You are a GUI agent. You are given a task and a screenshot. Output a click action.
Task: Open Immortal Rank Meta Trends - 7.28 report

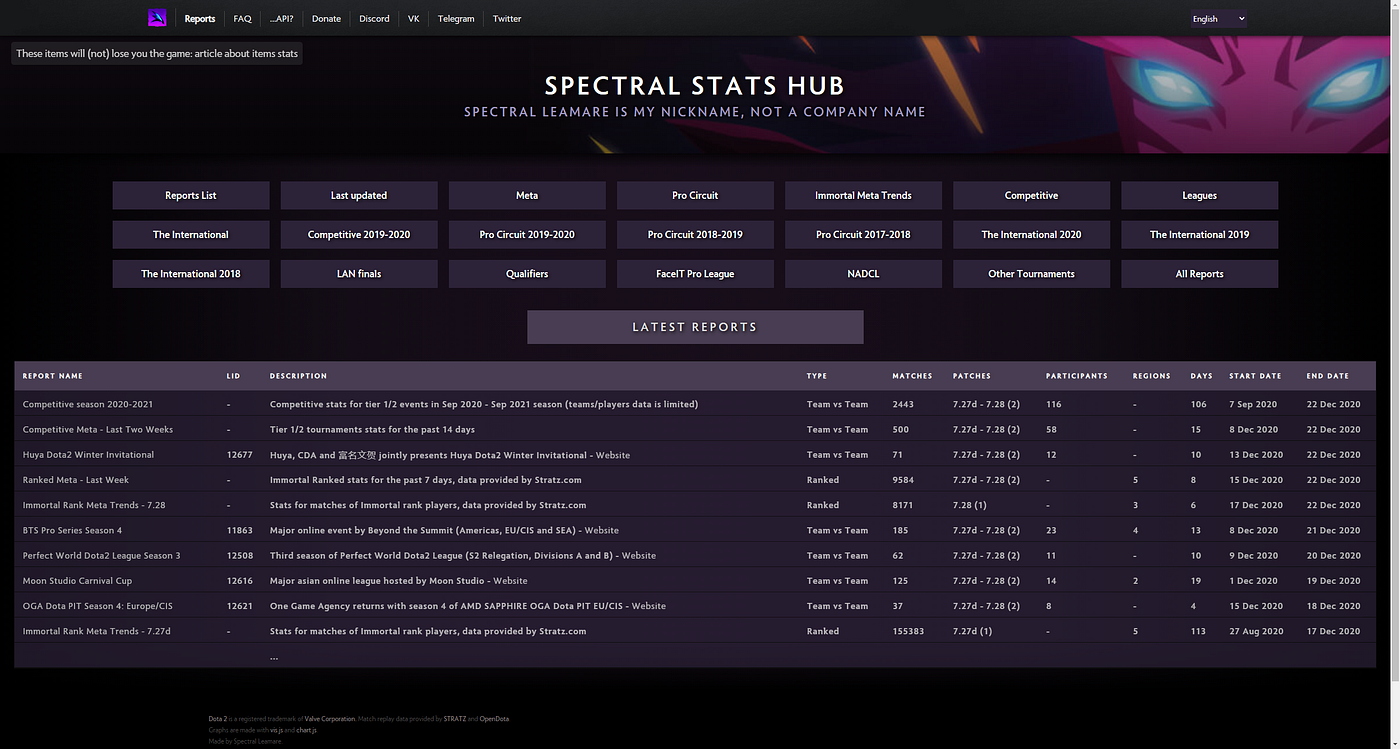click(94, 505)
